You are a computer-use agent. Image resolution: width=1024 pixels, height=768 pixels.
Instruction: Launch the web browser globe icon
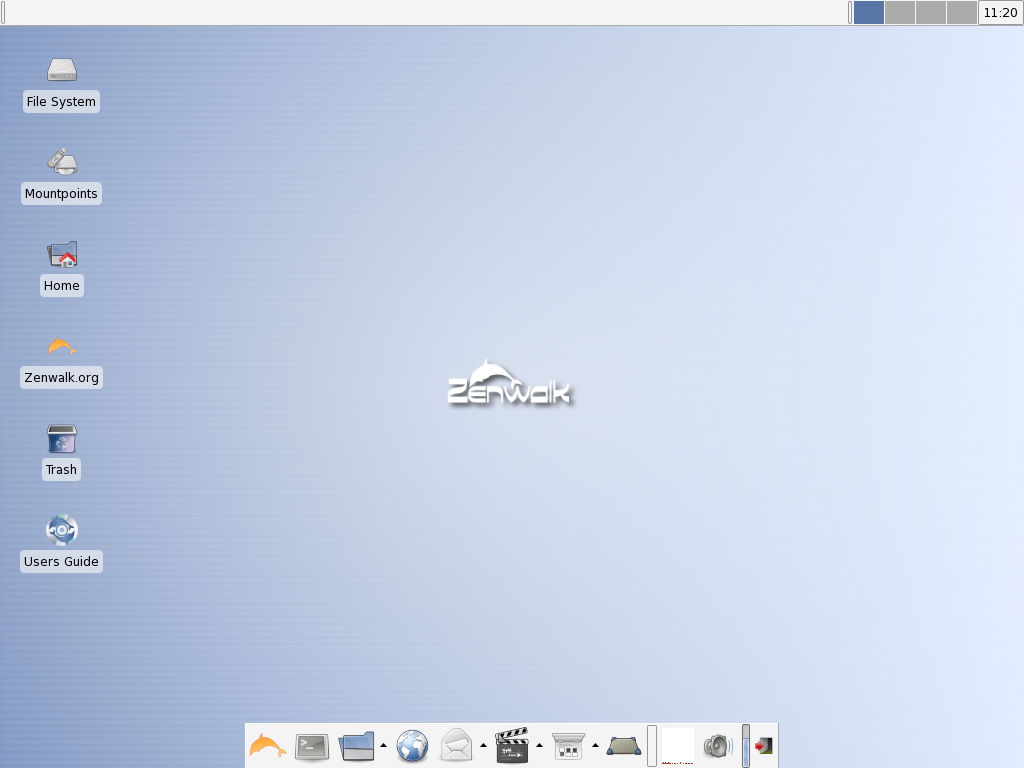[412, 746]
